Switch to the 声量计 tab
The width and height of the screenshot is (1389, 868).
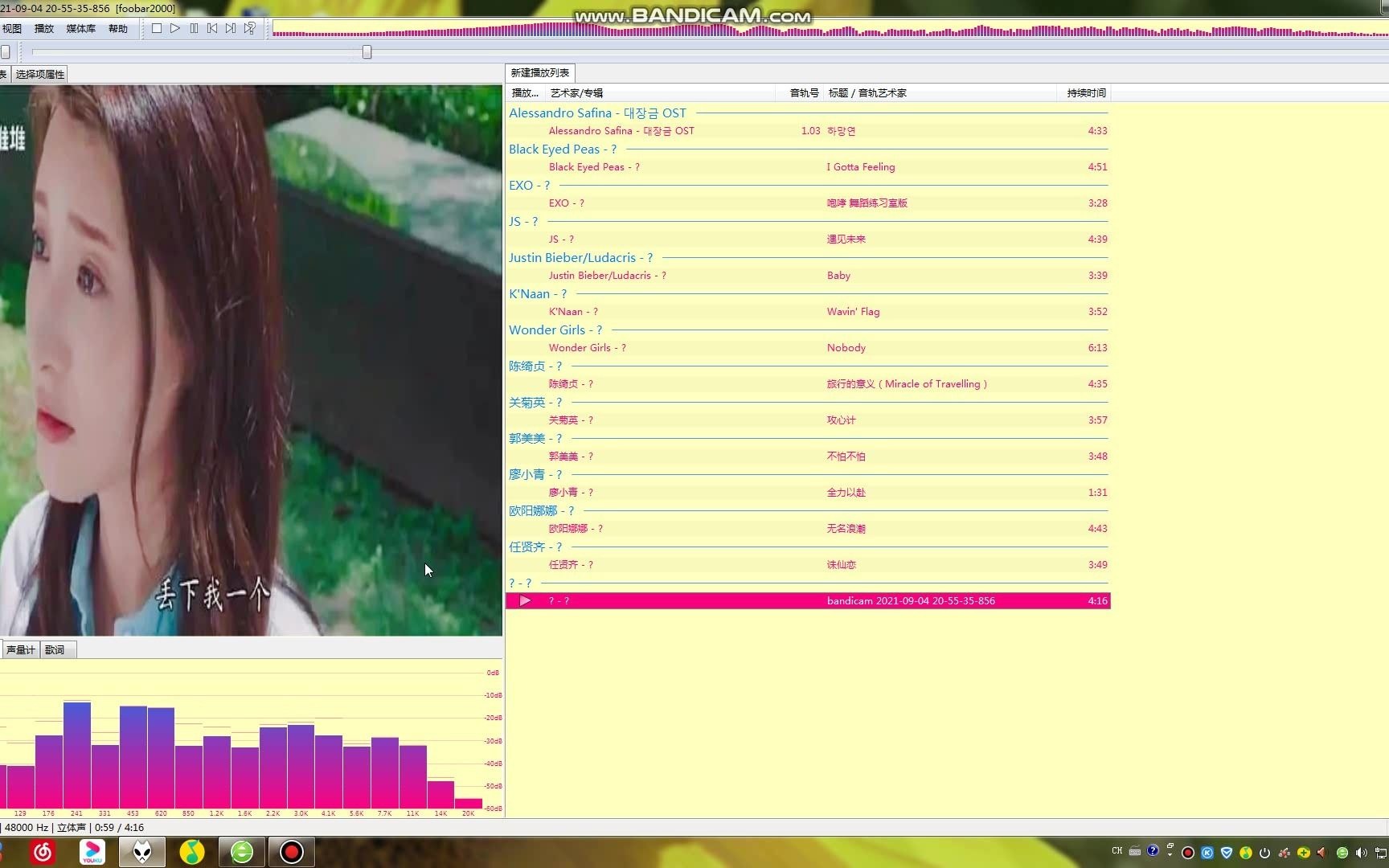click(20, 649)
